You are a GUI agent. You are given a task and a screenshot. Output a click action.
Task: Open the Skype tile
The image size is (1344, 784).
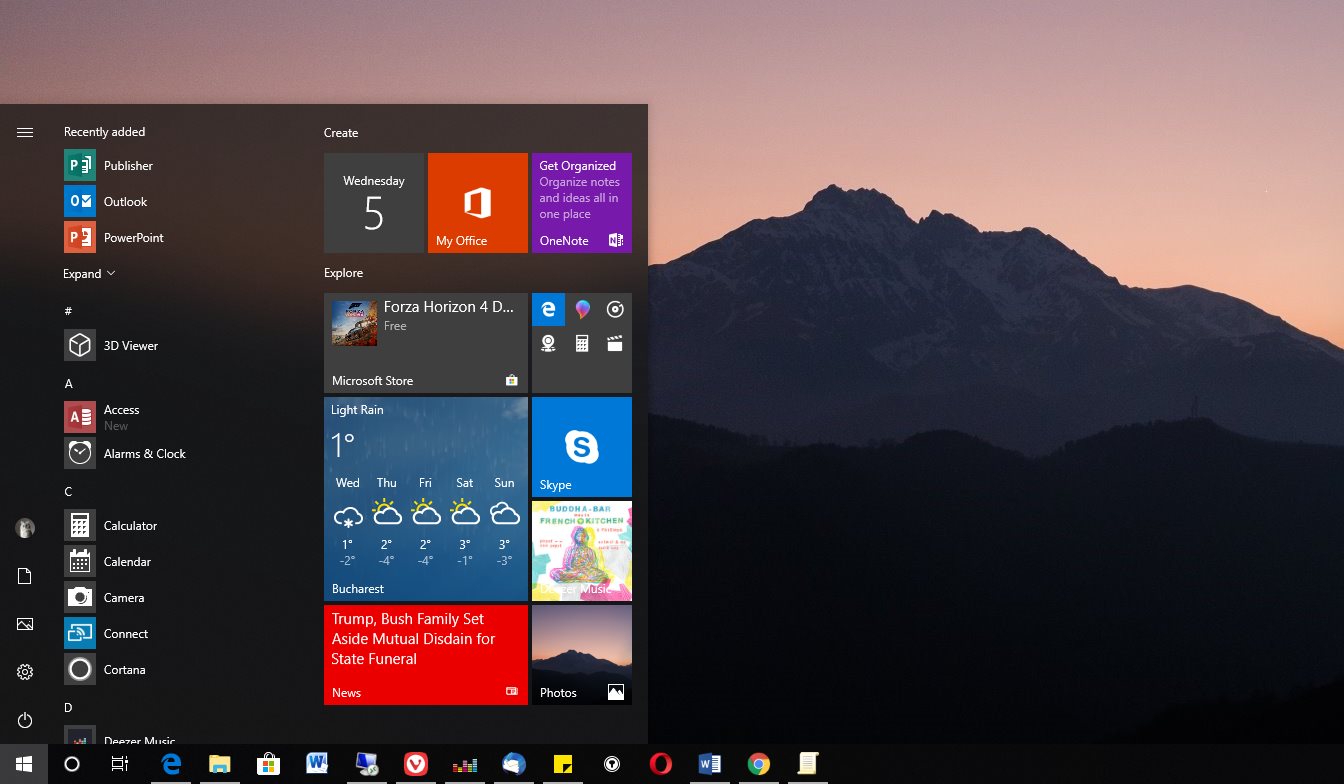[x=582, y=447]
